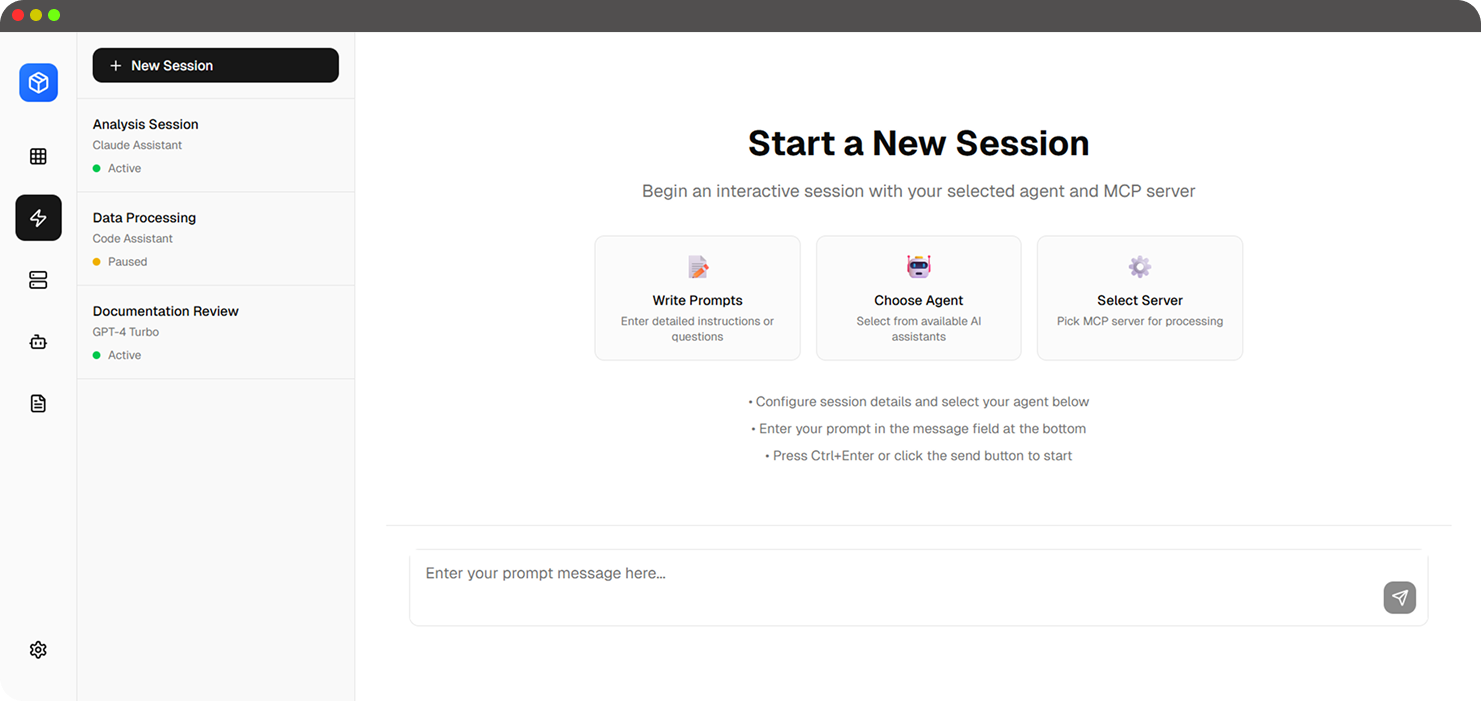The width and height of the screenshot is (1481, 701).
Task: Start a New Session button
Action: (x=215, y=65)
